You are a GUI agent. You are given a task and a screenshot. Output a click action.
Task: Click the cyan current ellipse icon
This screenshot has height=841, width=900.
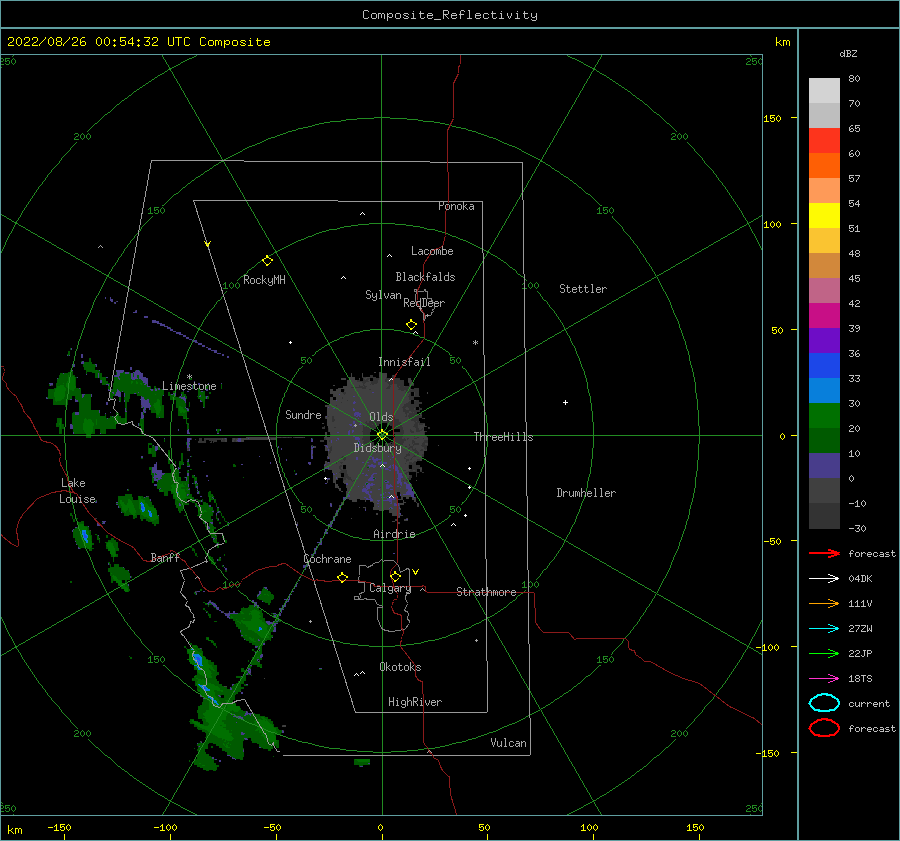824,703
